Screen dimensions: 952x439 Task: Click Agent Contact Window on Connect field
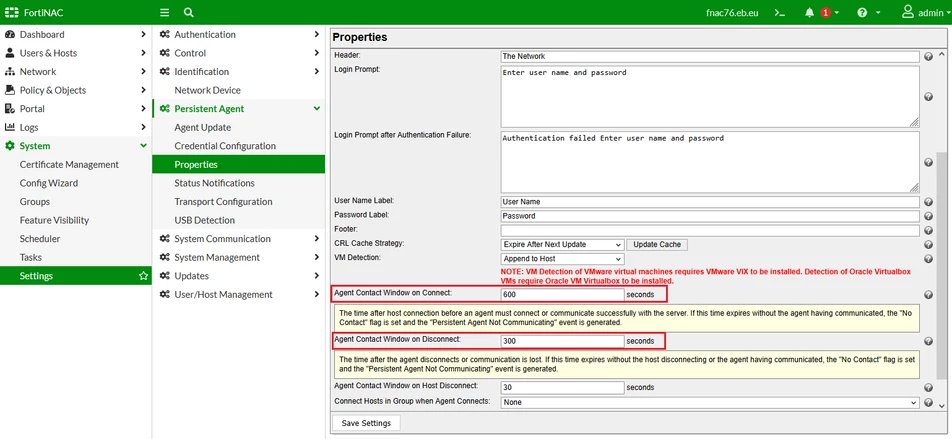coord(563,294)
